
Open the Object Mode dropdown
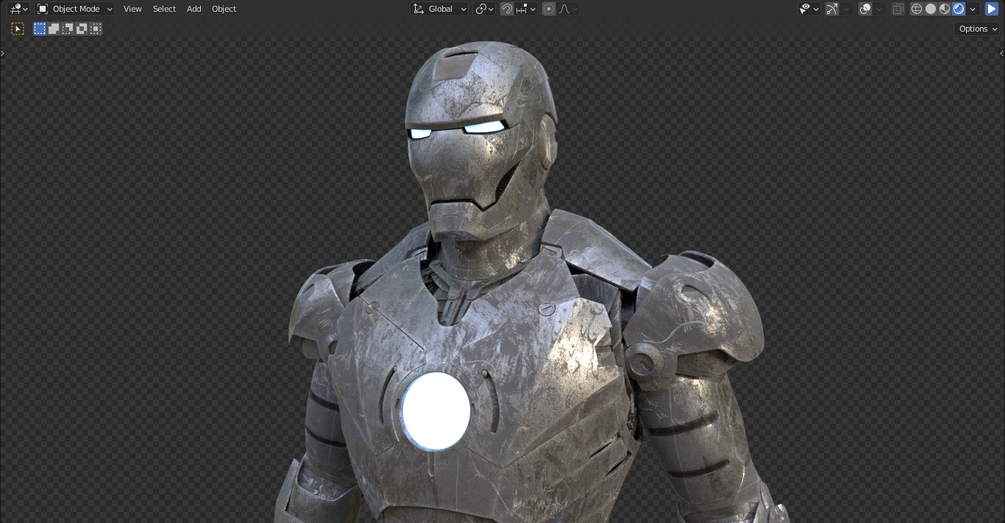point(75,9)
